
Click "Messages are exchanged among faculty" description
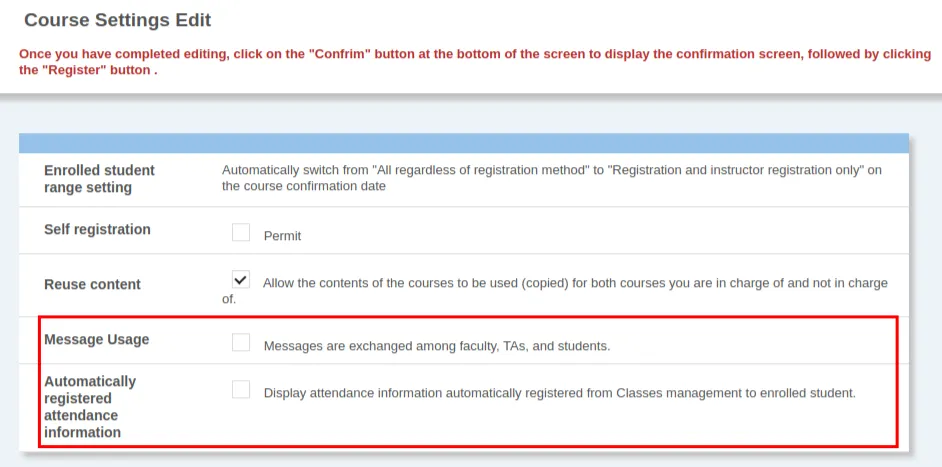pyautogui.click(x=436, y=346)
